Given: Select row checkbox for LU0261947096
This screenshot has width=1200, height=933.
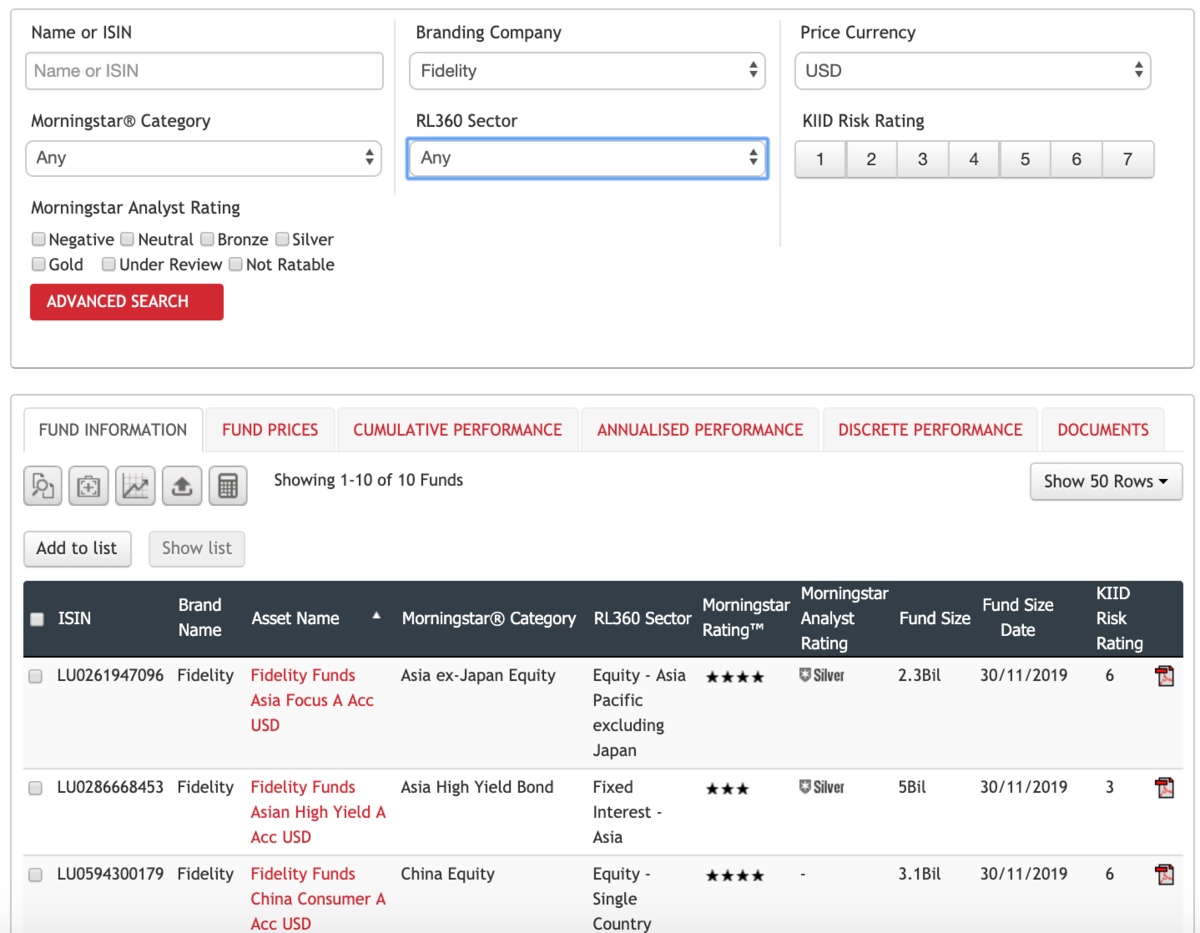Looking at the screenshot, I should pos(36,676).
